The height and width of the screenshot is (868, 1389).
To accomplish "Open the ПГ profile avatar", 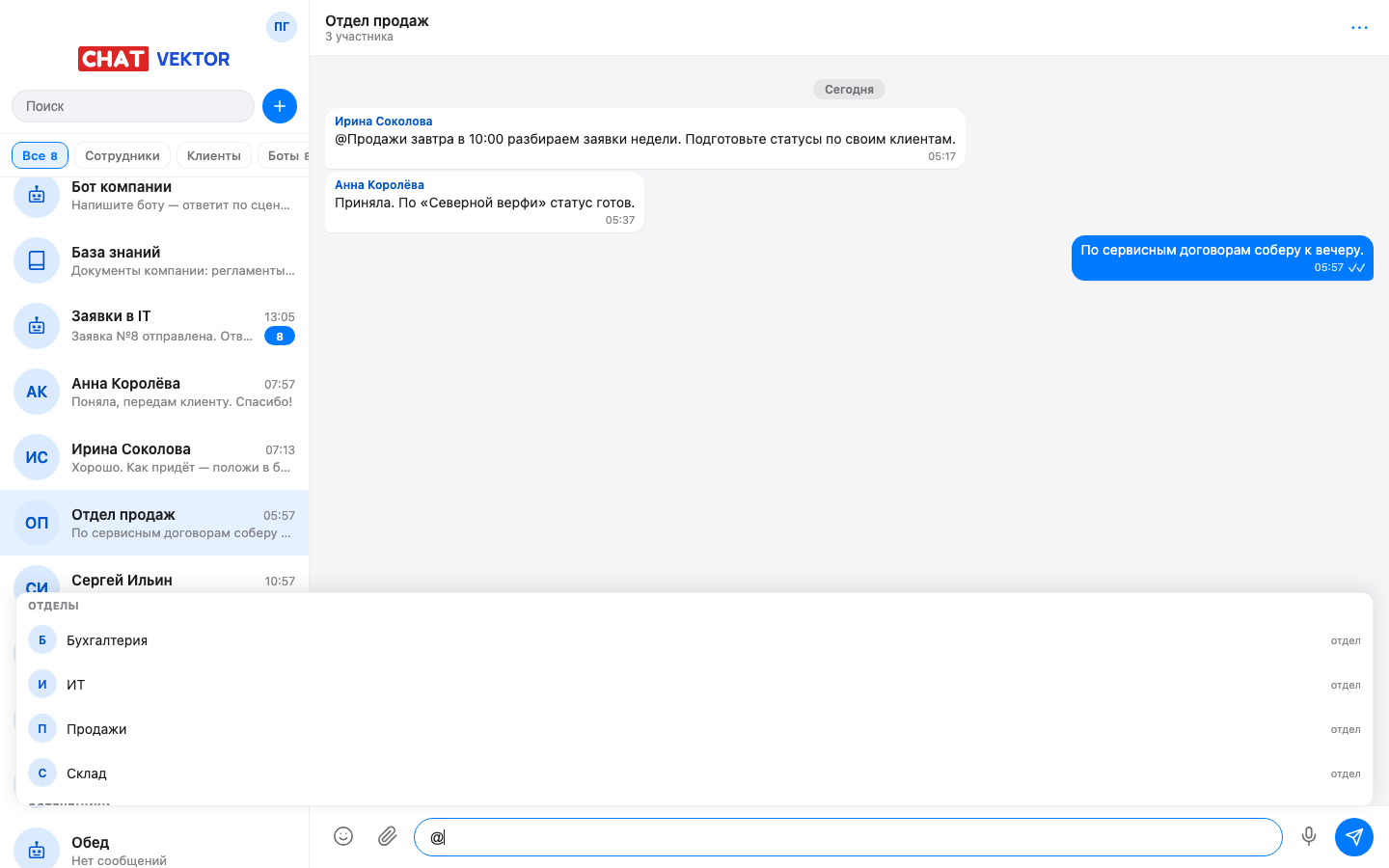I will (x=282, y=27).
